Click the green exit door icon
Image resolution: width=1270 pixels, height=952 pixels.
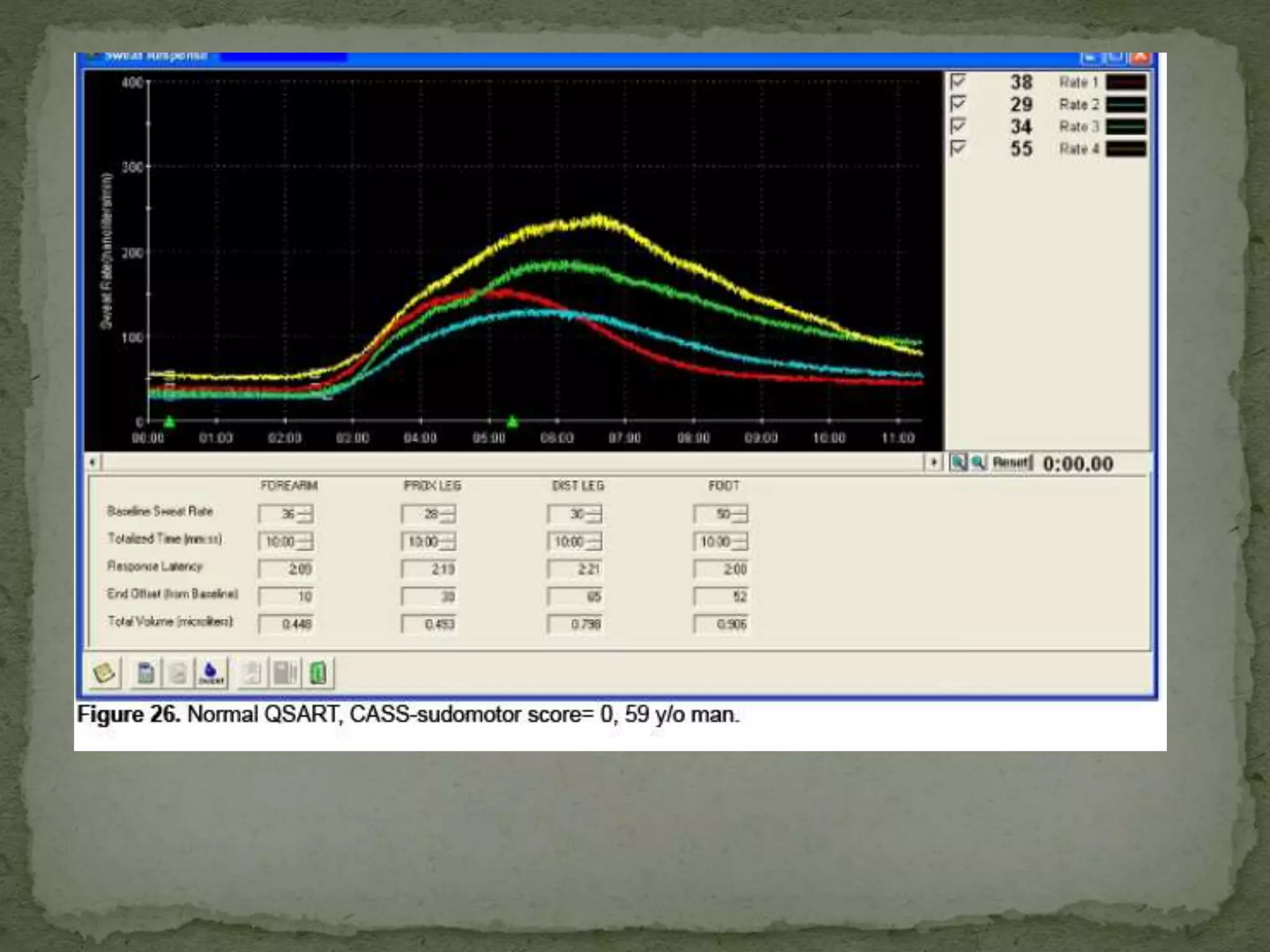[x=318, y=673]
